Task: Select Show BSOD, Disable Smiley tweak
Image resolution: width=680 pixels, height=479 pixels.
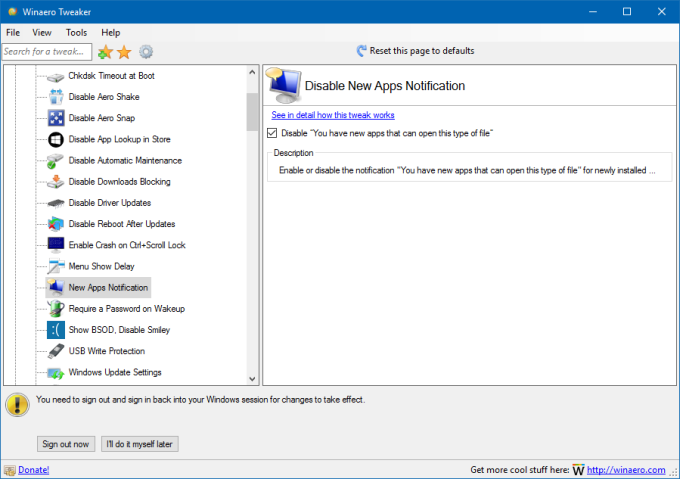Action: pyautogui.click(x=119, y=330)
